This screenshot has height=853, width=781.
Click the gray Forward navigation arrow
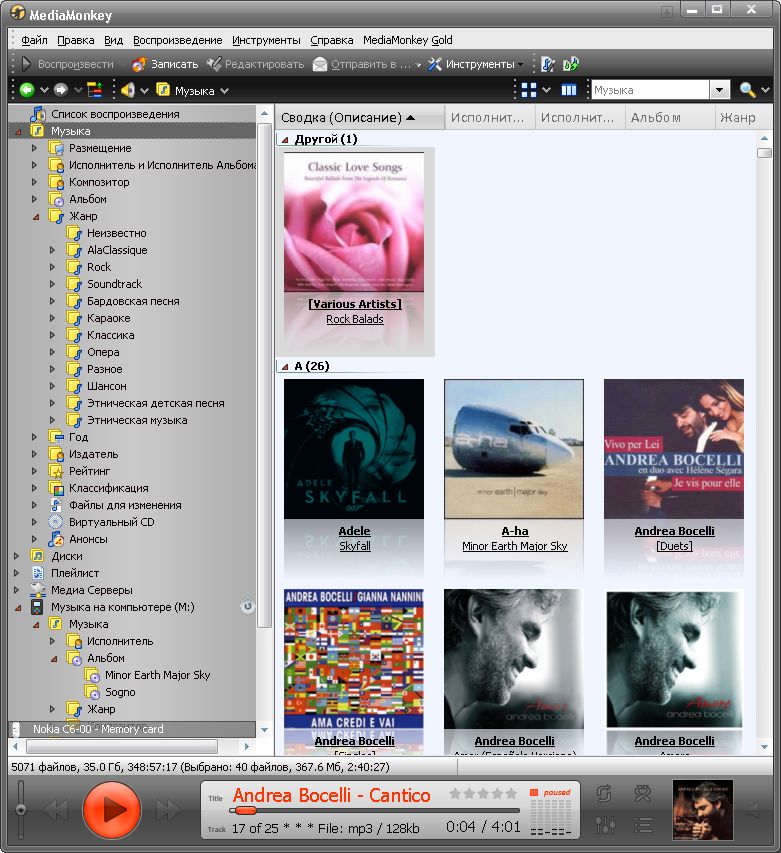tap(61, 90)
